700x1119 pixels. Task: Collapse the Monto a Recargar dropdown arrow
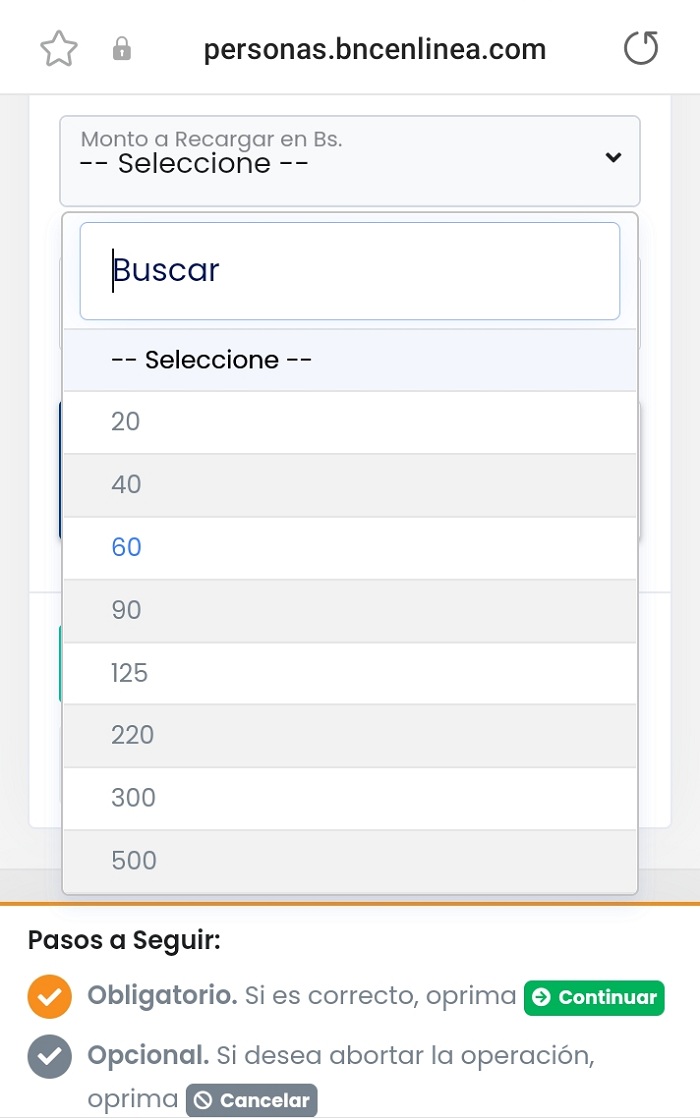[x=613, y=157]
